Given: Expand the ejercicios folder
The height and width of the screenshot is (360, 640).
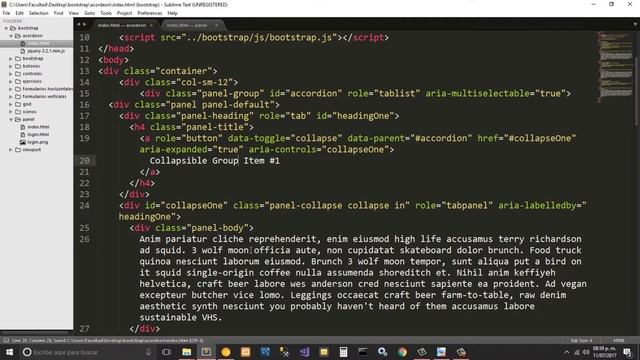Looking at the screenshot, I should click(x=11, y=82).
